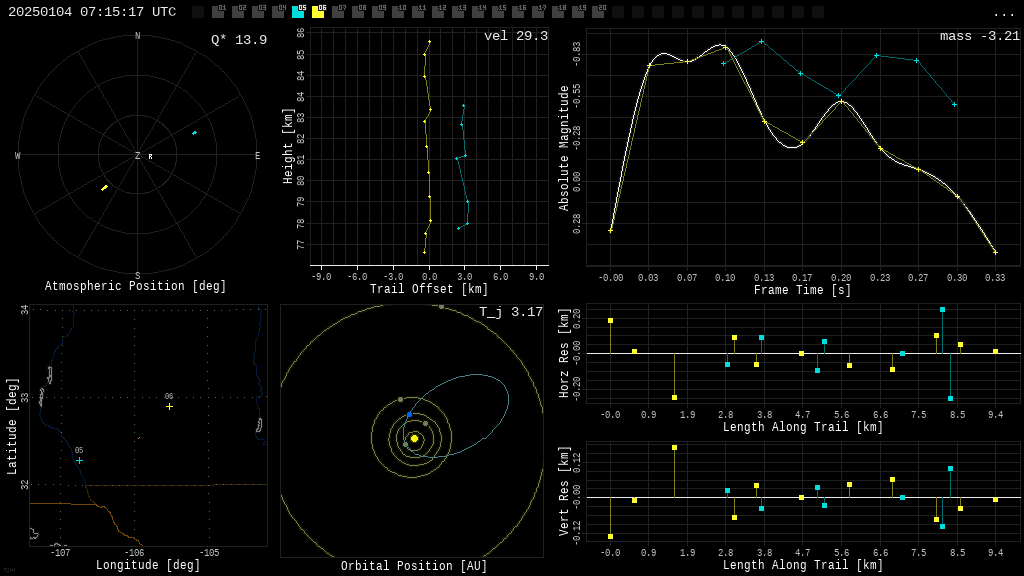1024x576 pixels.
Task: Click the zenith Z marker in polar plot
Action: point(138,156)
